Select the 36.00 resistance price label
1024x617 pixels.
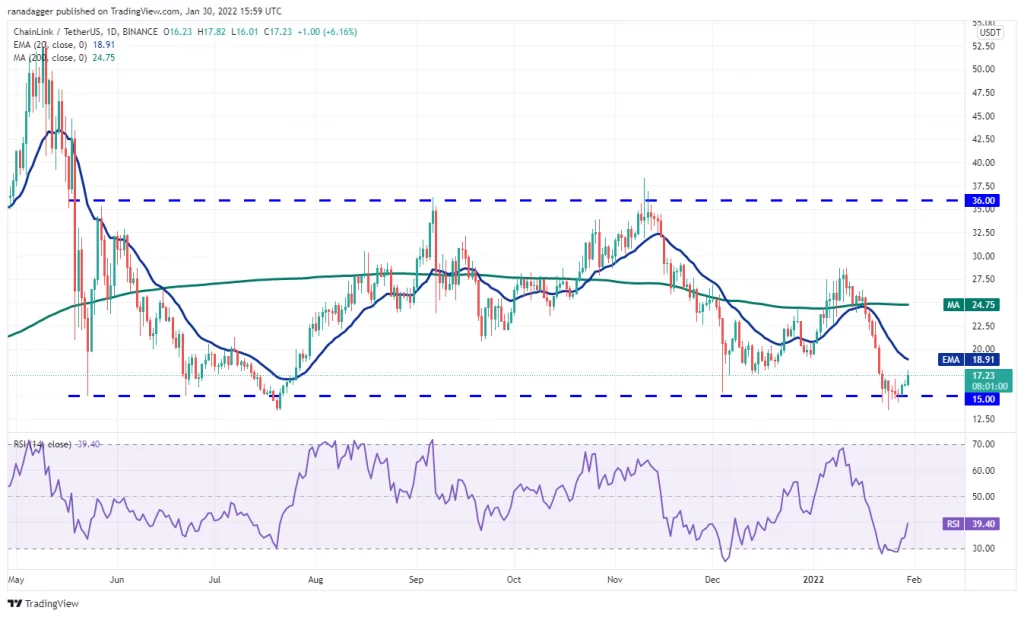tap(982, 200)
